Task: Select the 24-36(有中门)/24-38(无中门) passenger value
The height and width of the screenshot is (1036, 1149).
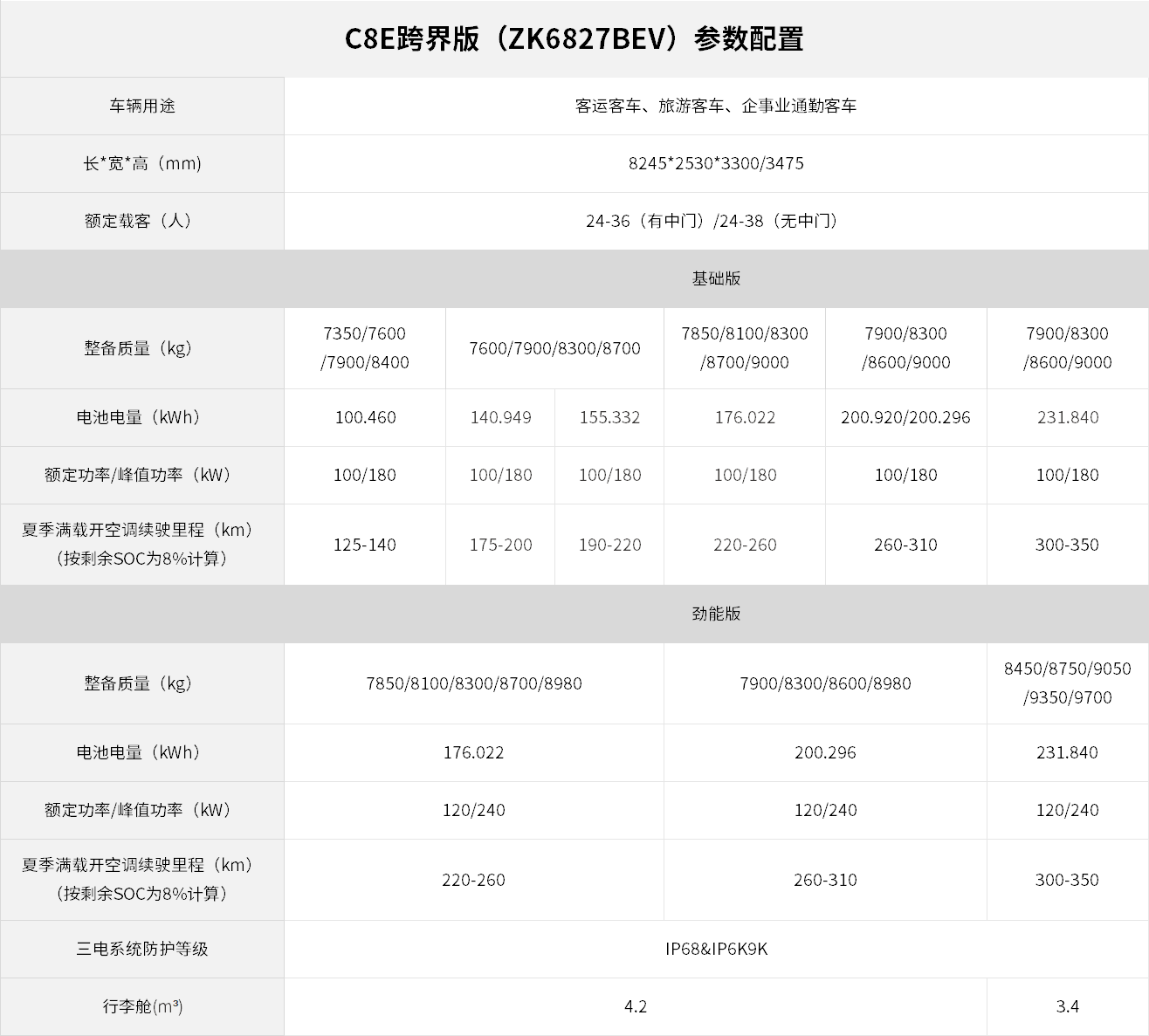Action: click(716, 221)
